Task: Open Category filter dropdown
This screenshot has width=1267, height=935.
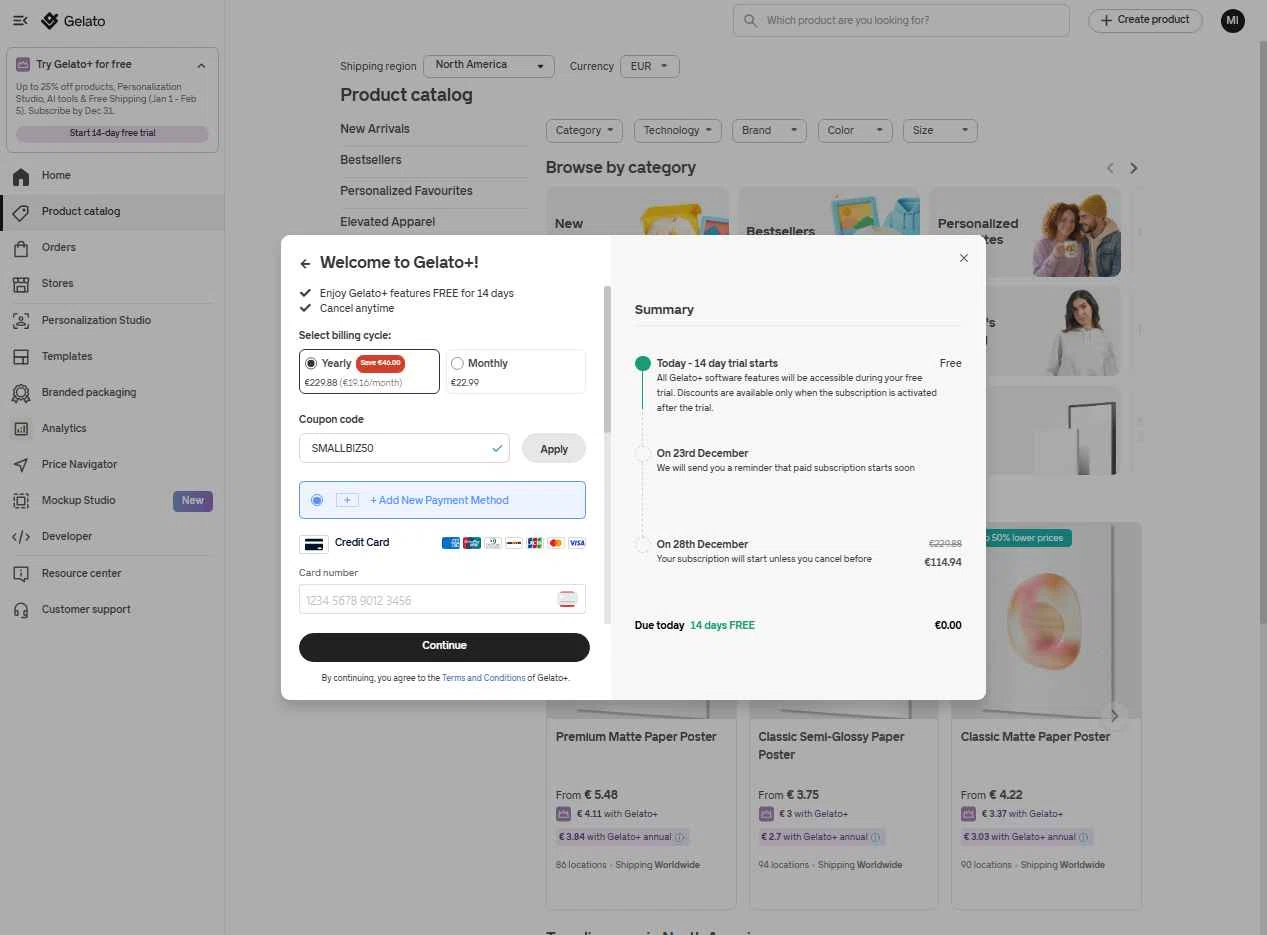Action: click(584, 131)
